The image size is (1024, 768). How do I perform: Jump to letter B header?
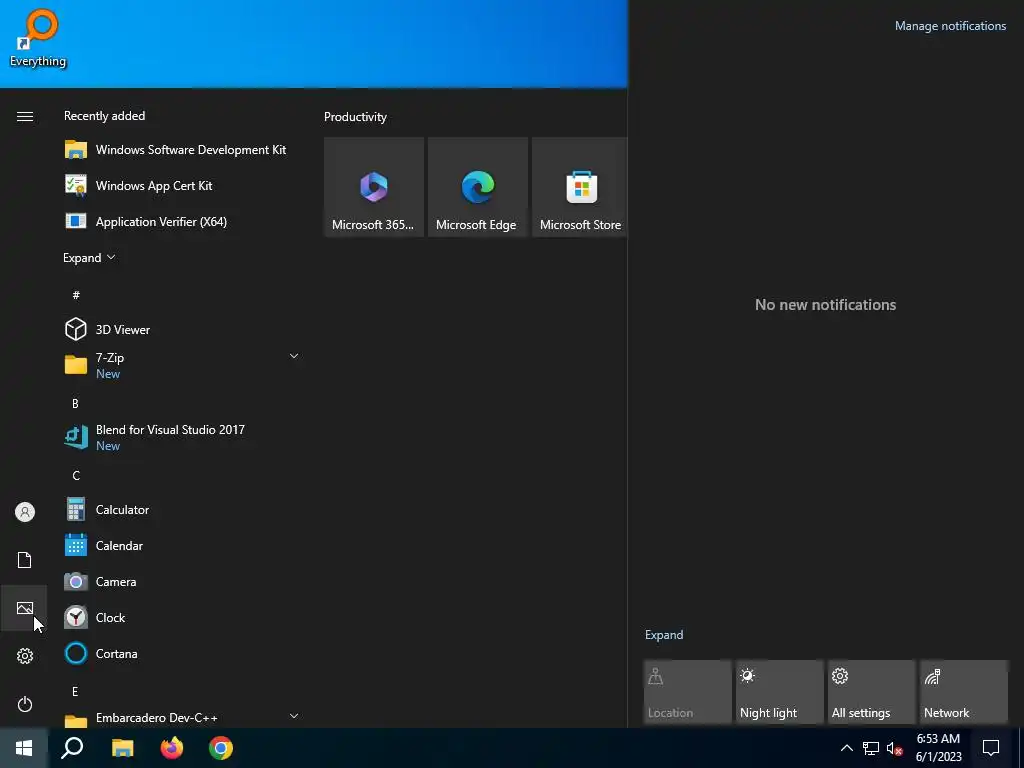point(75,404)
